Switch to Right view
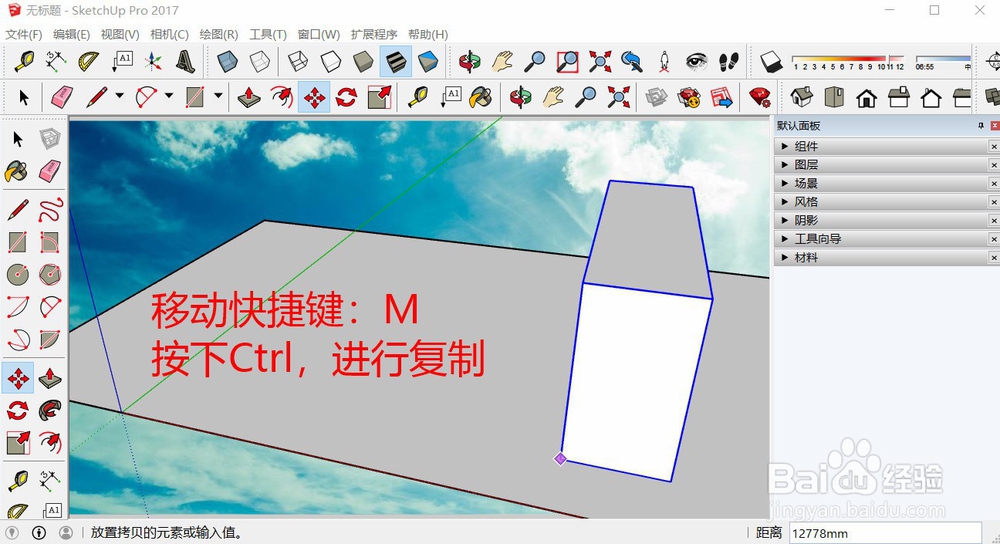Screen dimensions: 1000x544 [899, 98]
